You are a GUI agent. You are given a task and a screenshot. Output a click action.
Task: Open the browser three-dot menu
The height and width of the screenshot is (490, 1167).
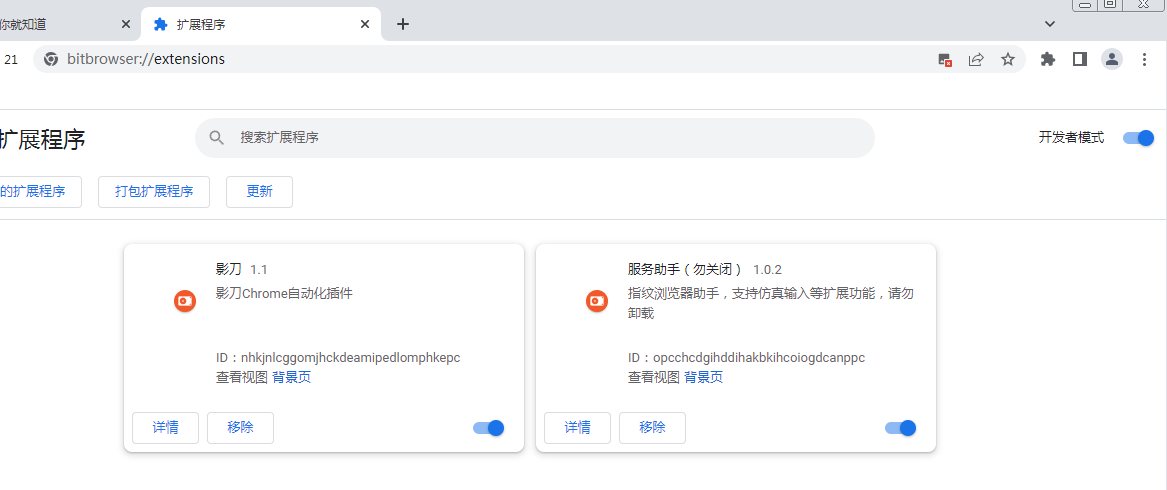coord(1145,59)
